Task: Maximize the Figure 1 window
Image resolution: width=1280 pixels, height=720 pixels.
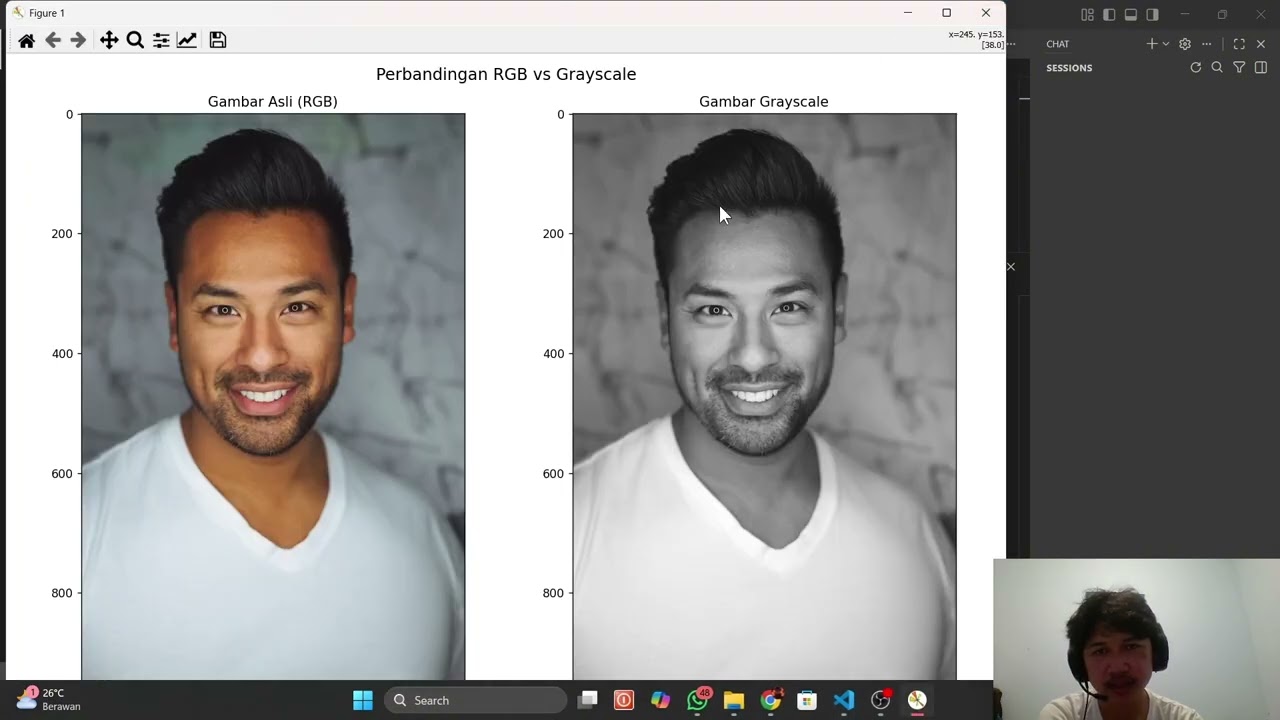Action: tap(946, 13)
